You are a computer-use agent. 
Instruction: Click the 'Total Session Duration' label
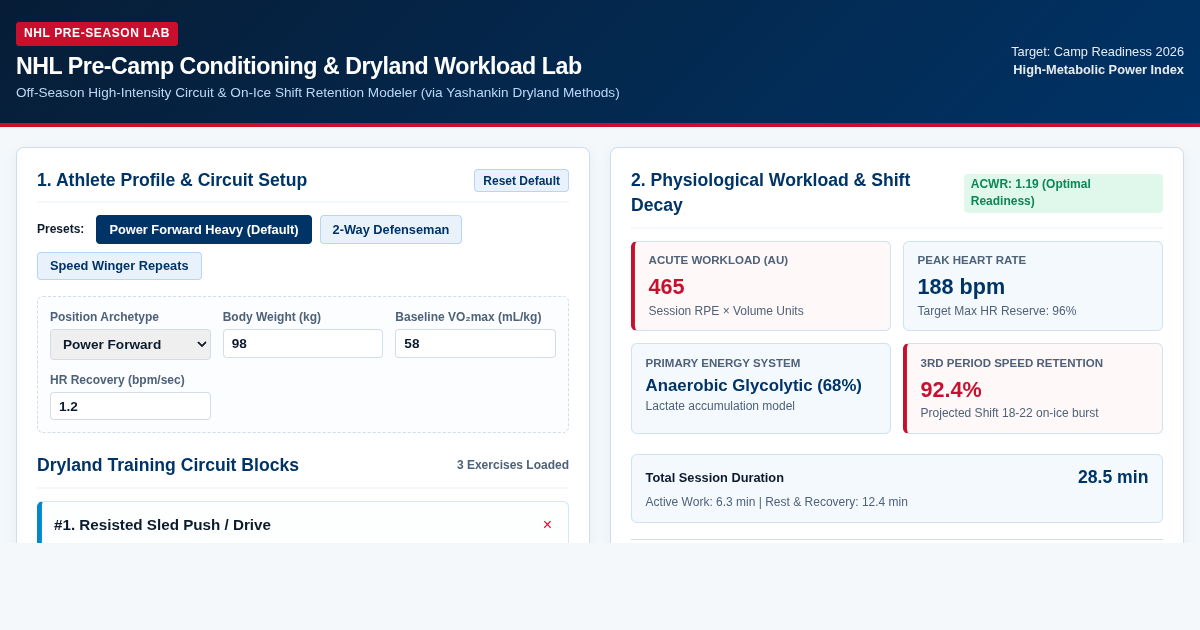[x=715, y=478]
